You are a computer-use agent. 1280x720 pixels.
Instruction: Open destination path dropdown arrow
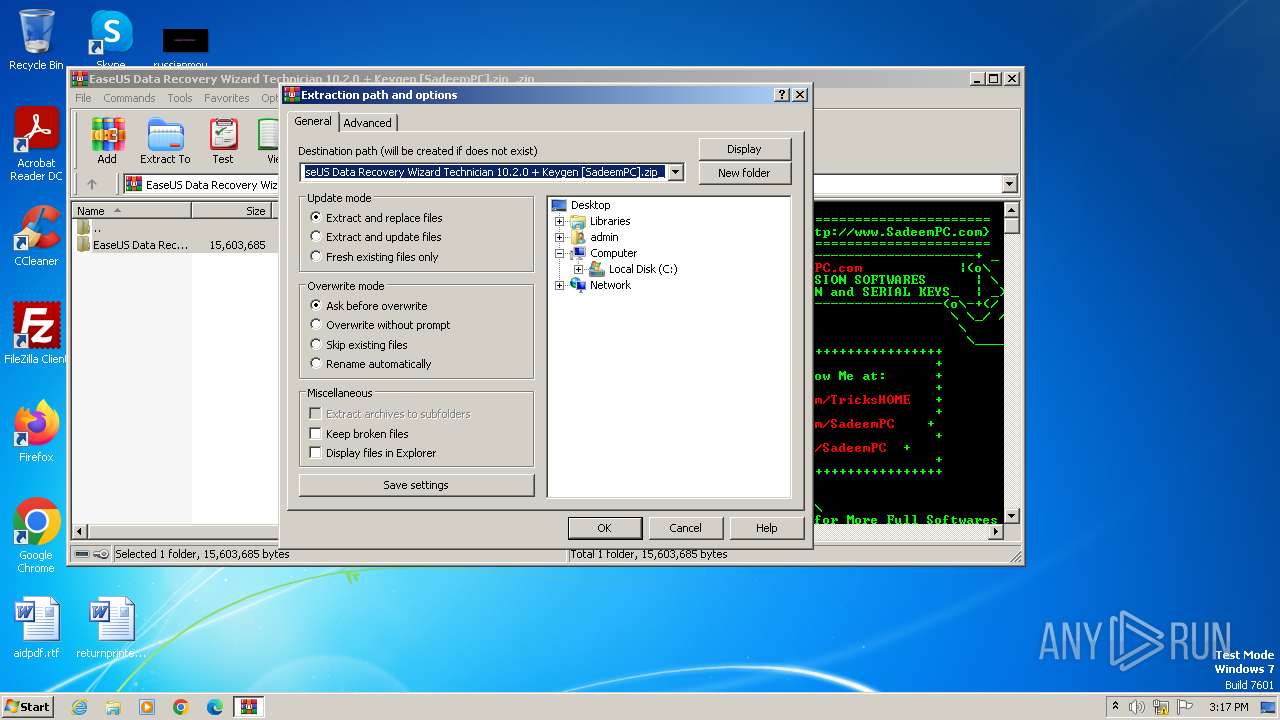pos(676,172)
